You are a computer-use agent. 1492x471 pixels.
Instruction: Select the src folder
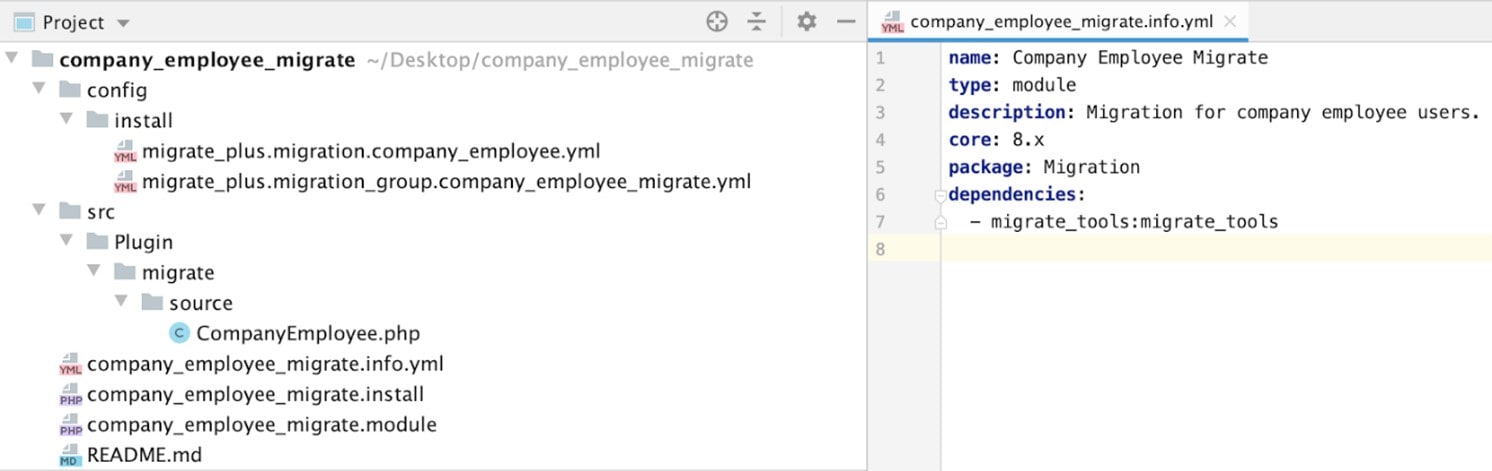coord(101,212)
